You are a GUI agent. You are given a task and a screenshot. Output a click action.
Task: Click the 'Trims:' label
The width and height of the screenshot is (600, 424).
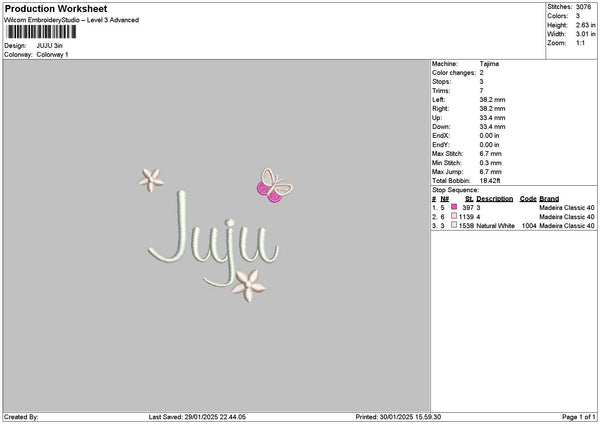pyautogui.click(x=441, y=91)
